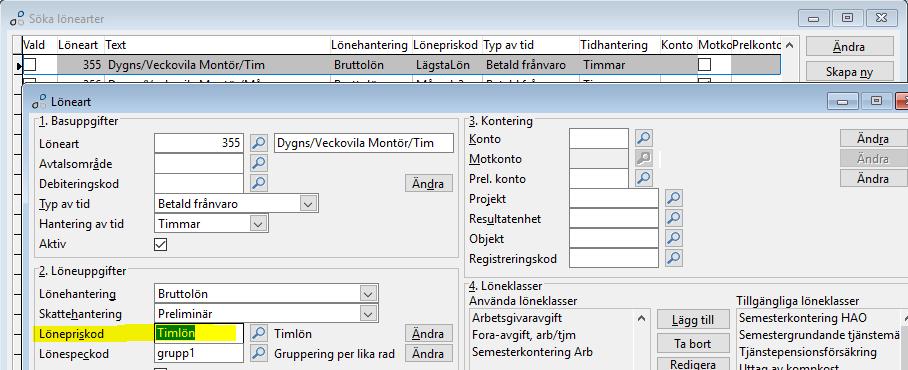Screen dimensions: 908x370
Task: Click the Projekt input field
Action: (x=614, y=199)
